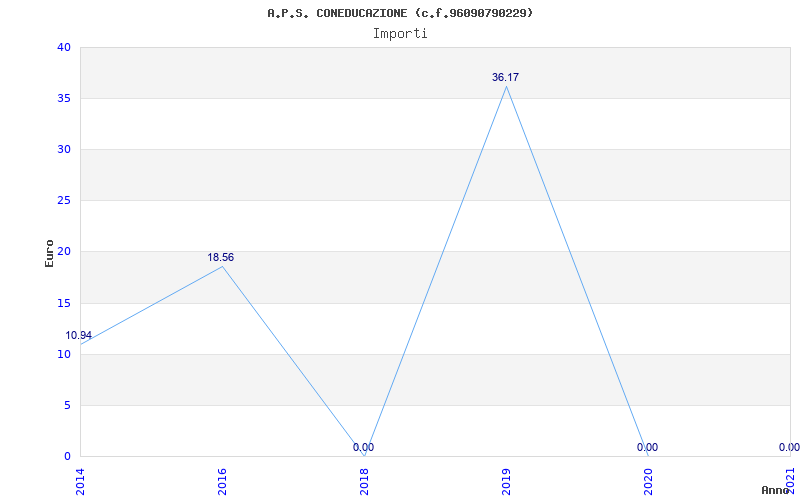Click the 25 y-axis tick label
Image resolution: width=800 pixels, height=500 pixels.
pyautogui.click(x=64, y=201)
